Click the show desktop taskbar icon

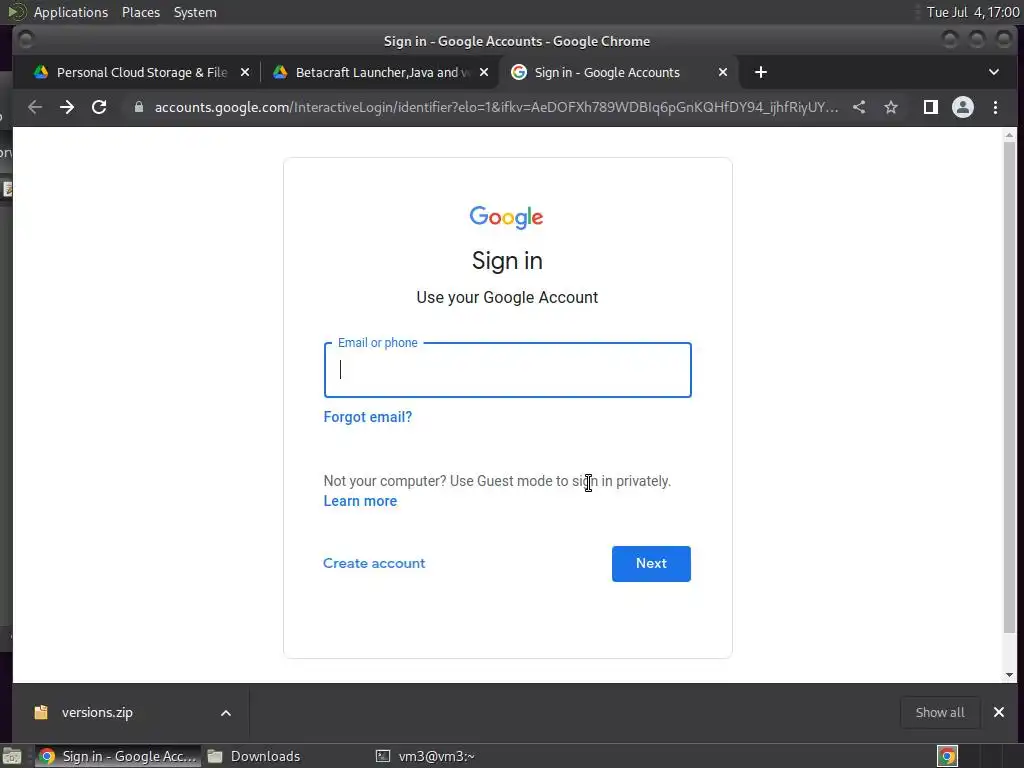[x=12, y=756]
